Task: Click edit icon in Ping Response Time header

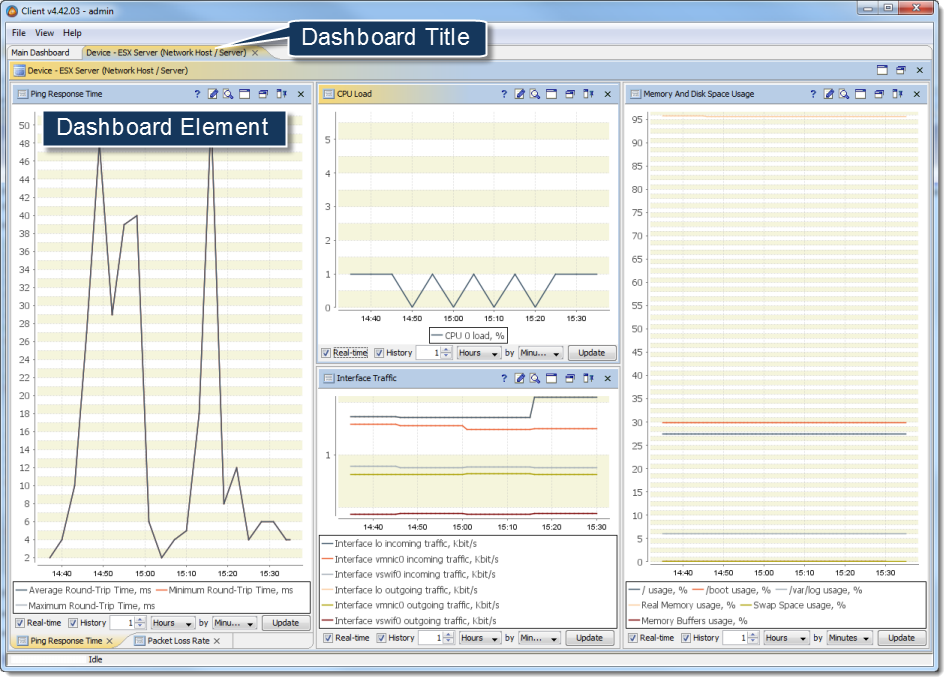Action: pyautogui.click(x=212, y=94)
